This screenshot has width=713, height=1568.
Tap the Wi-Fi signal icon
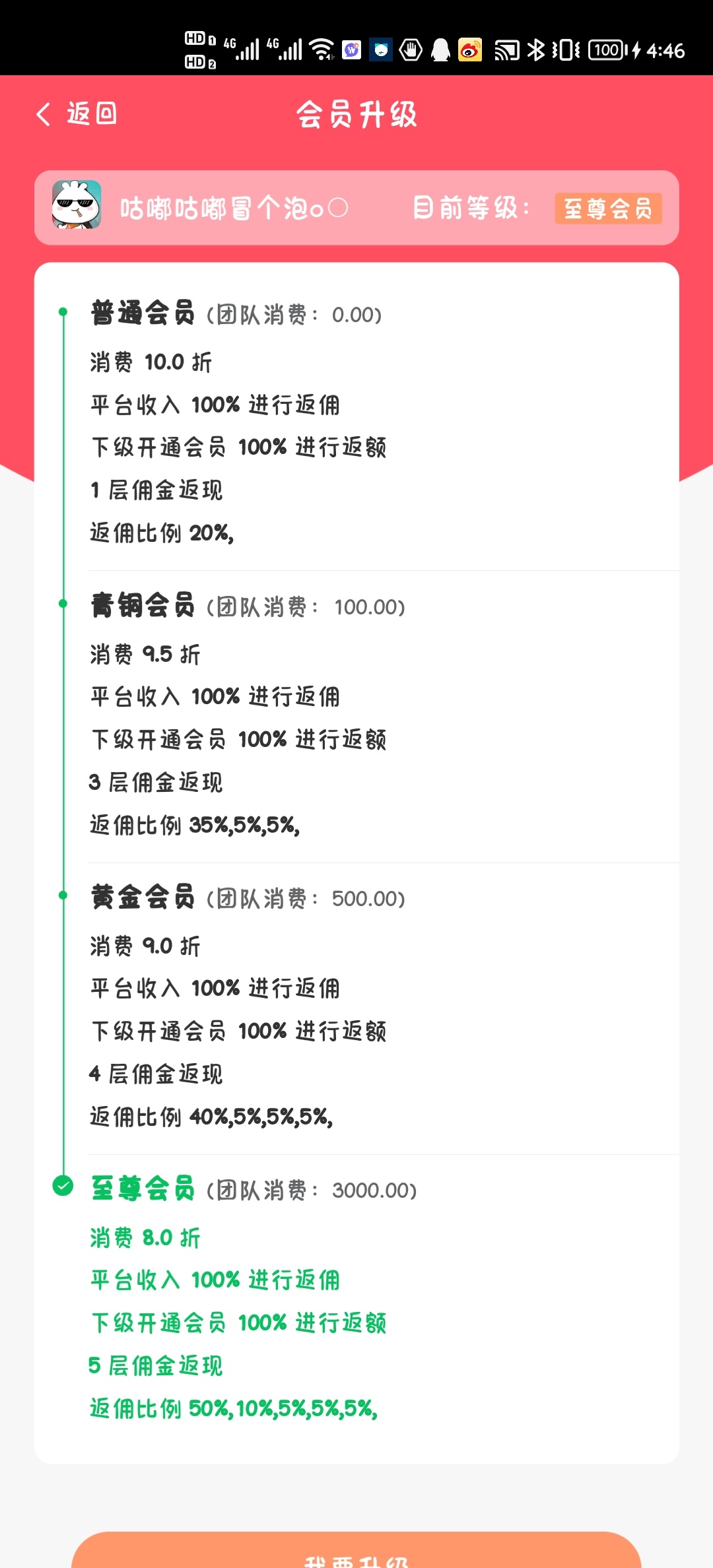coord(322,49)
